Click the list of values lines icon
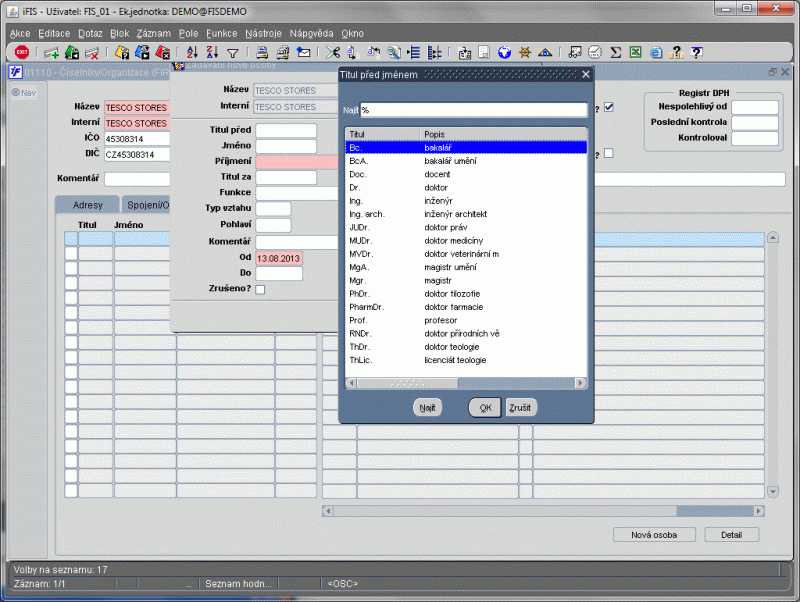This screenshot has height=602, width=800. click(414, 52)
